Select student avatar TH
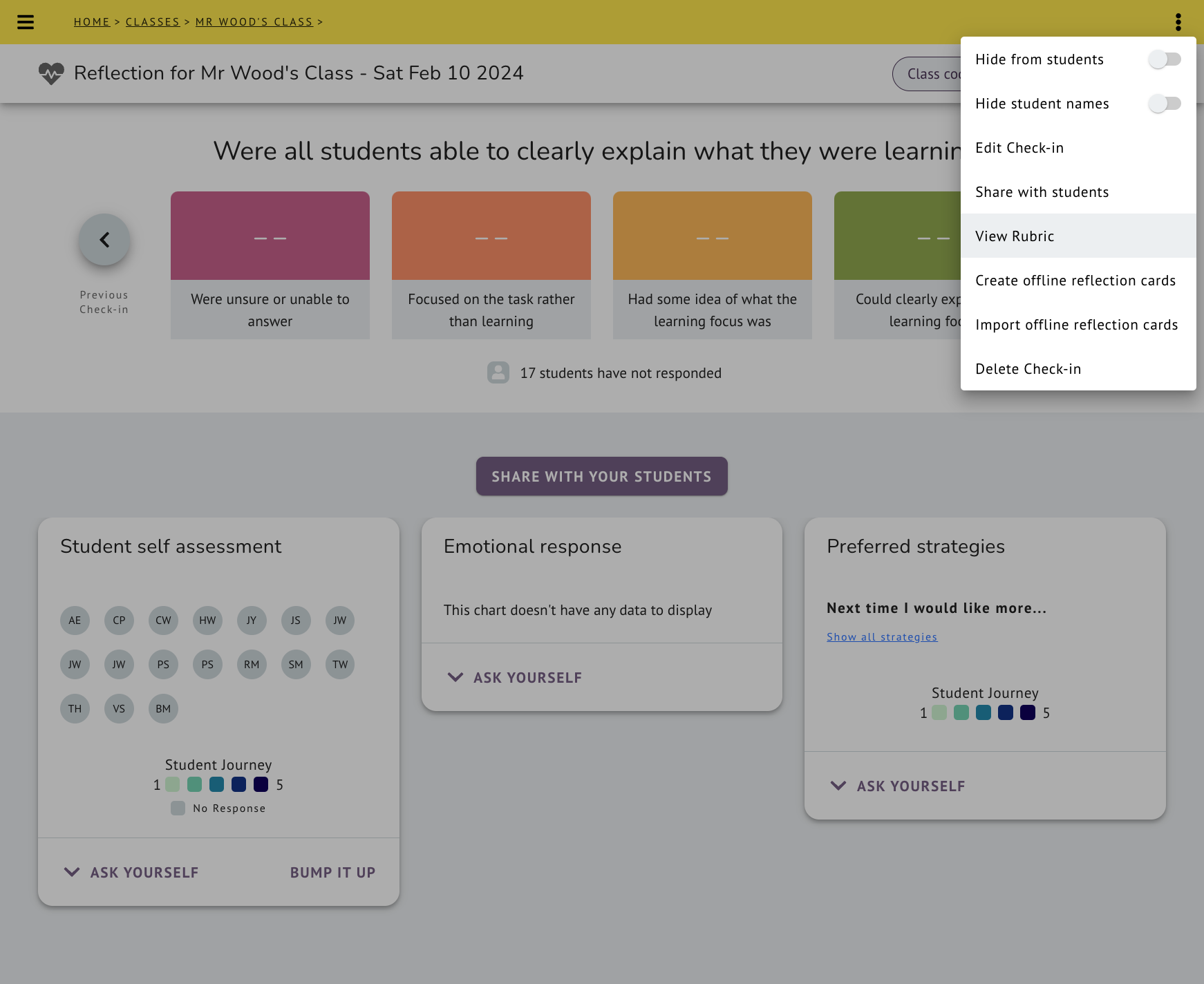The image size is (1204, 984). point(75,709)
